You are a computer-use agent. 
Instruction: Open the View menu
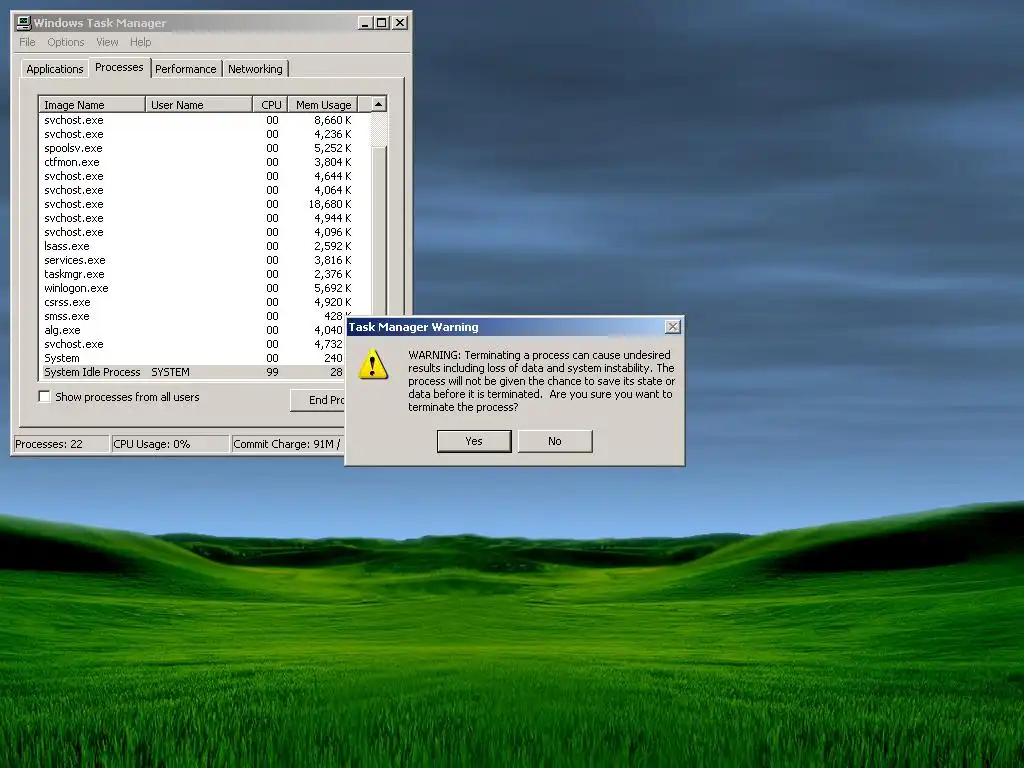107,42
